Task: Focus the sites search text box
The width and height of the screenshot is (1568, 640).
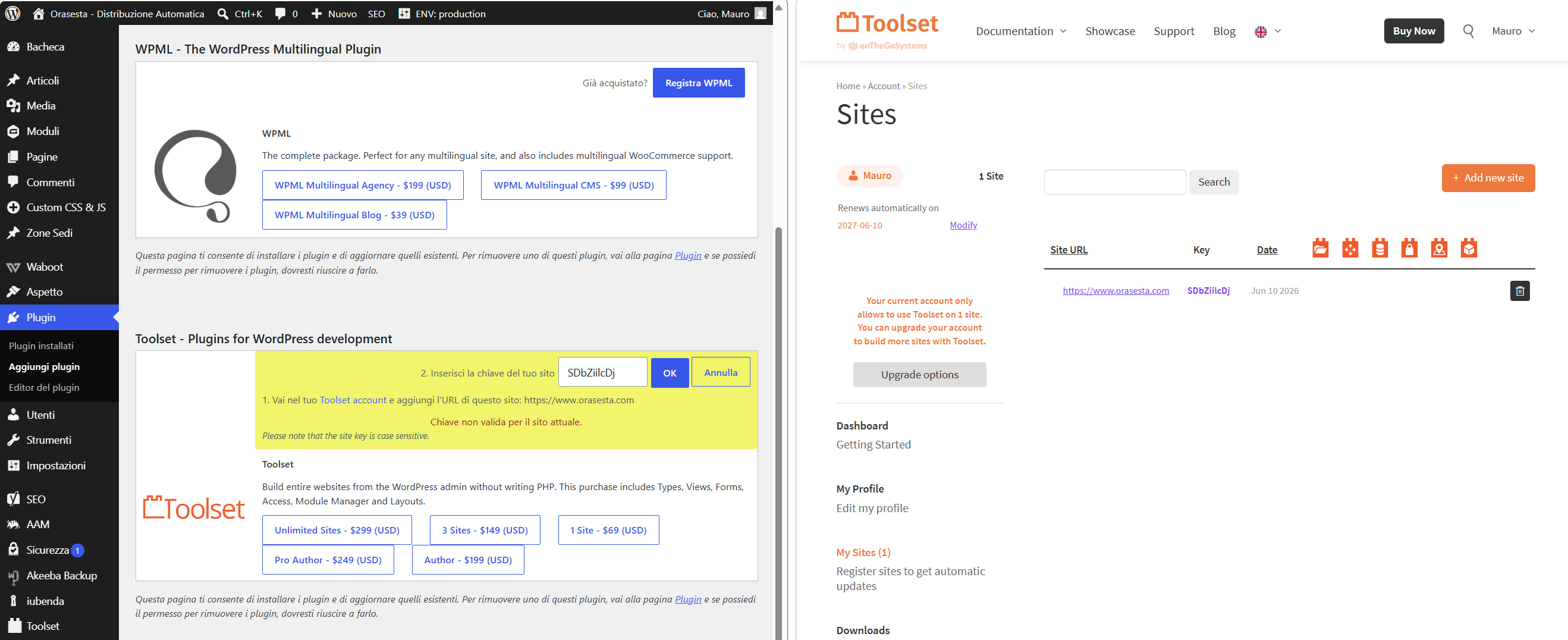Action: tap(1114, 182)
